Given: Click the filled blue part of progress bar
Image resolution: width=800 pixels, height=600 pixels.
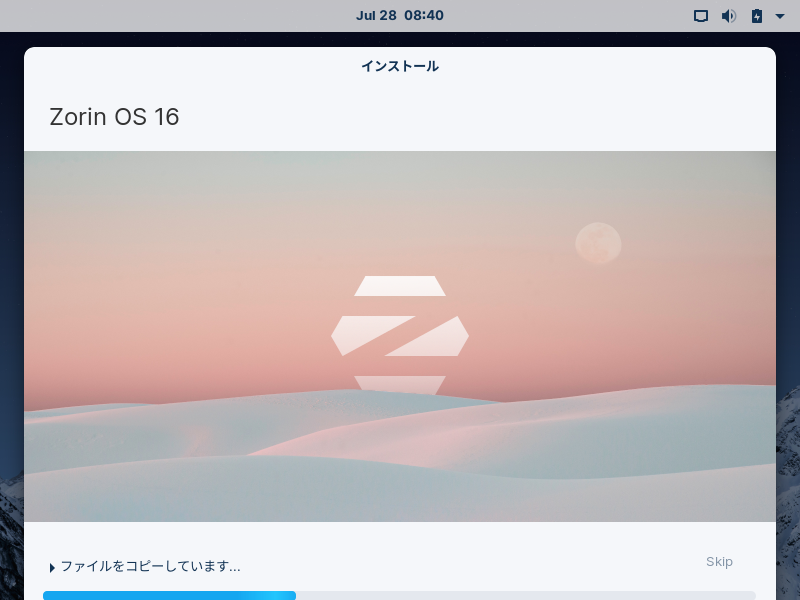Looking at the screenshot, I should coord(169,595).
